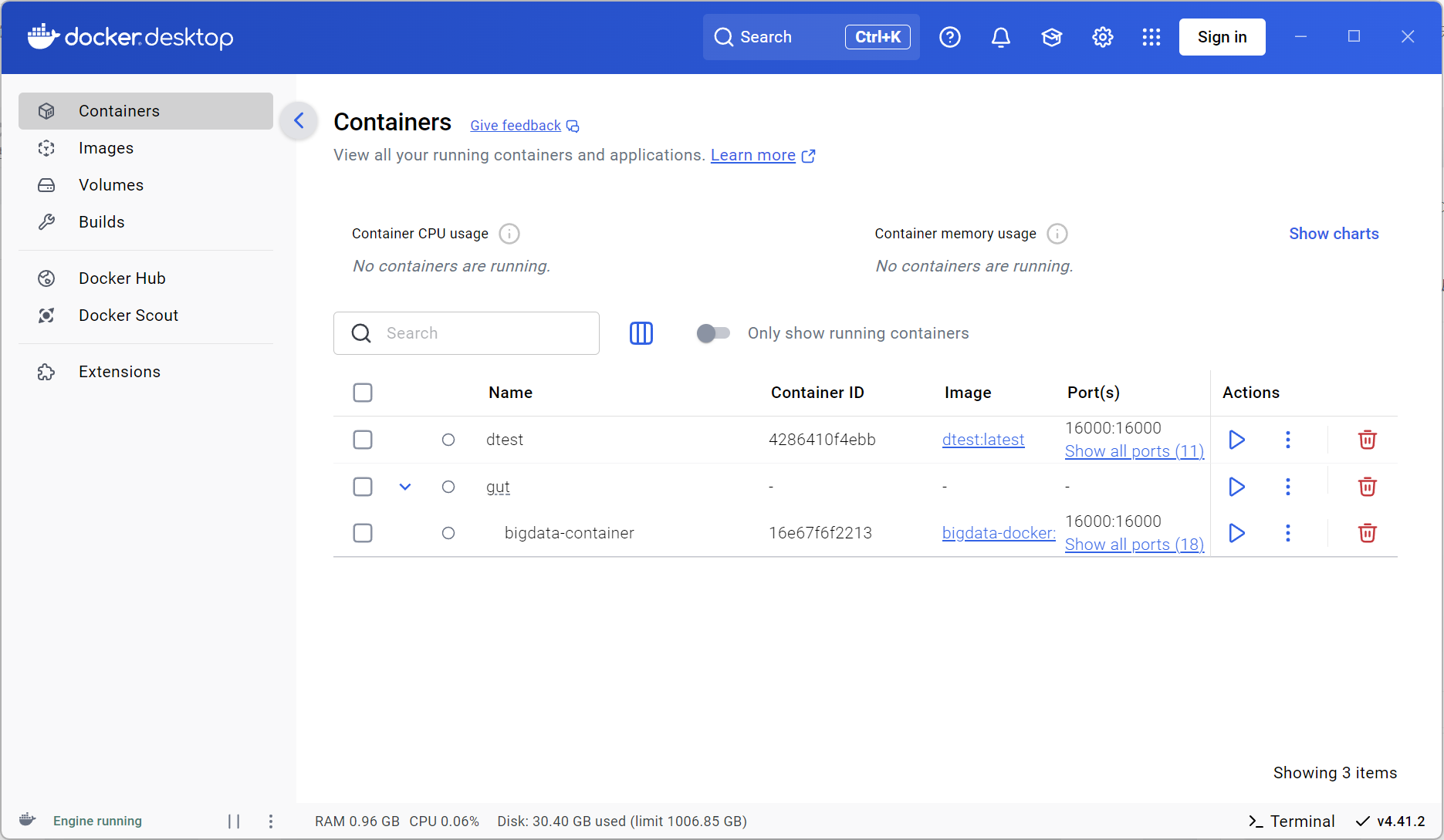Open the Volumes sidebar section
1444x840 pixels.
(x=146, y=185)
